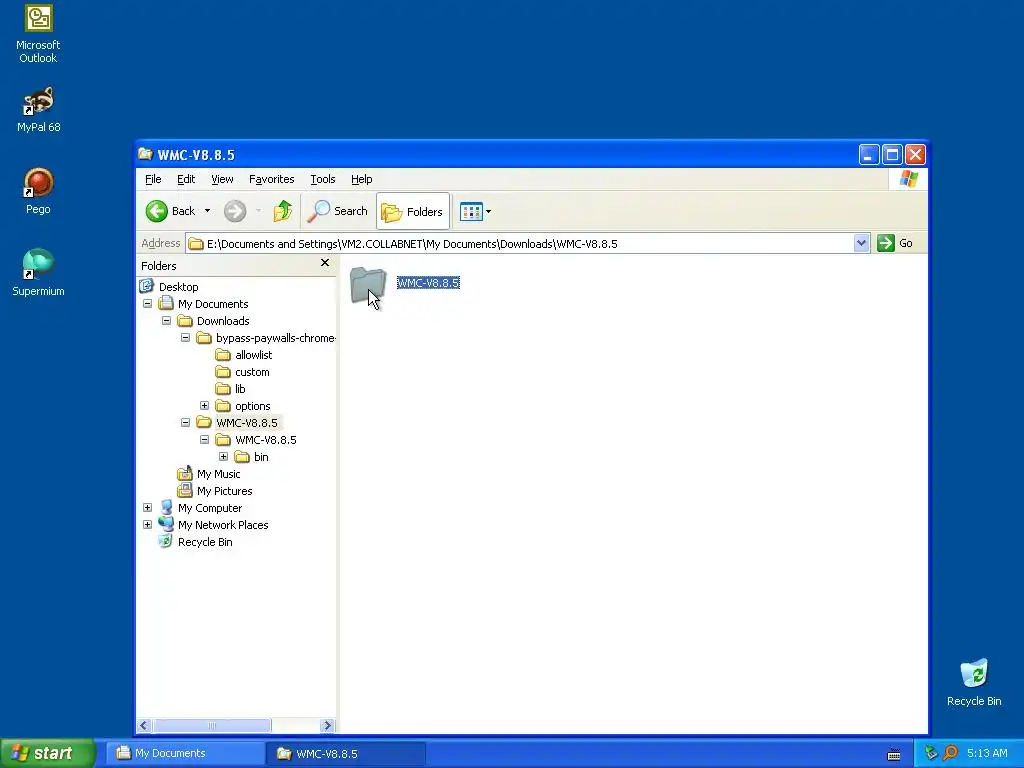Image resolution: width=1024 pixels, height=768 pixels.
Task: Click the Views icon in toolbar
Action: tap(471, 211)
